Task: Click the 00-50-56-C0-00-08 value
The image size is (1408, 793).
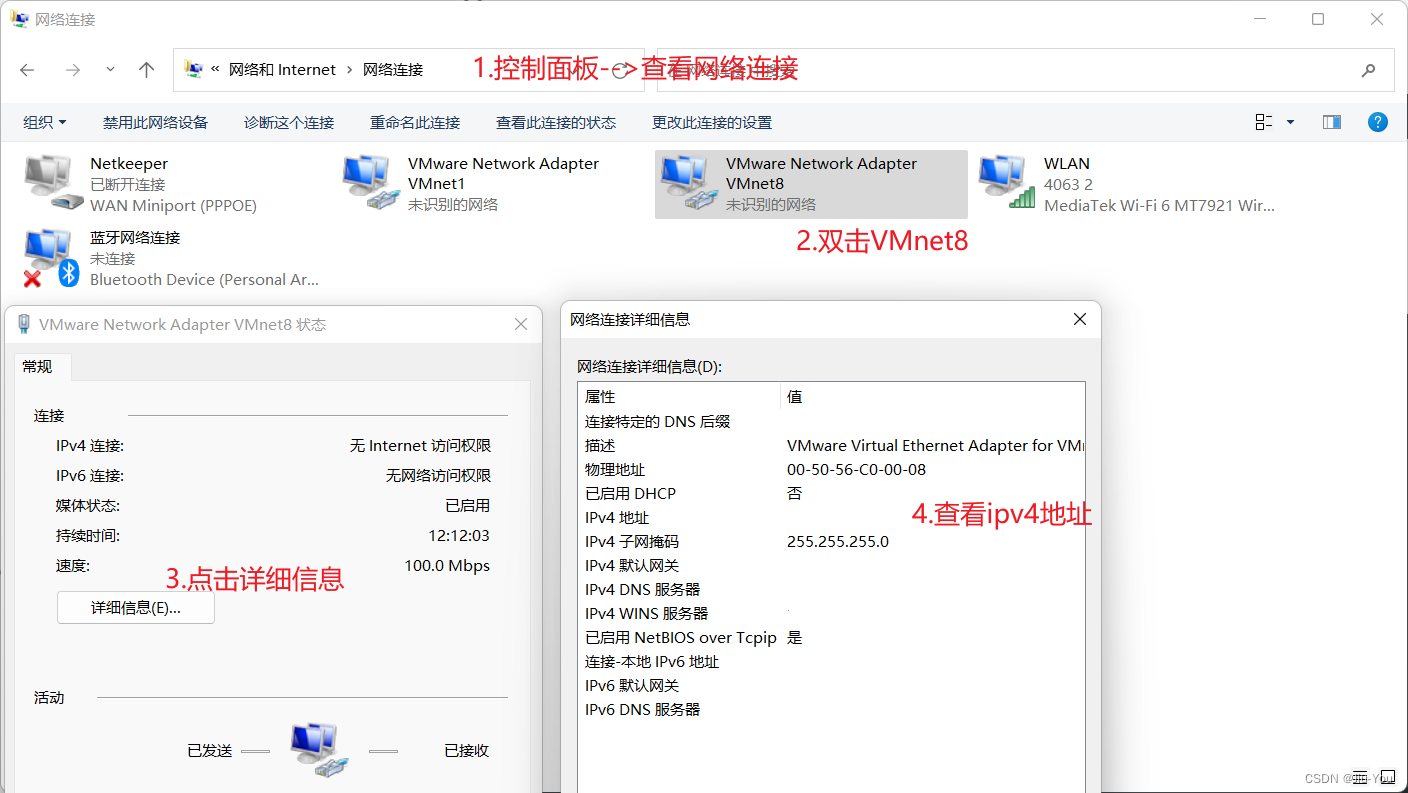Action: click(857, 470)
